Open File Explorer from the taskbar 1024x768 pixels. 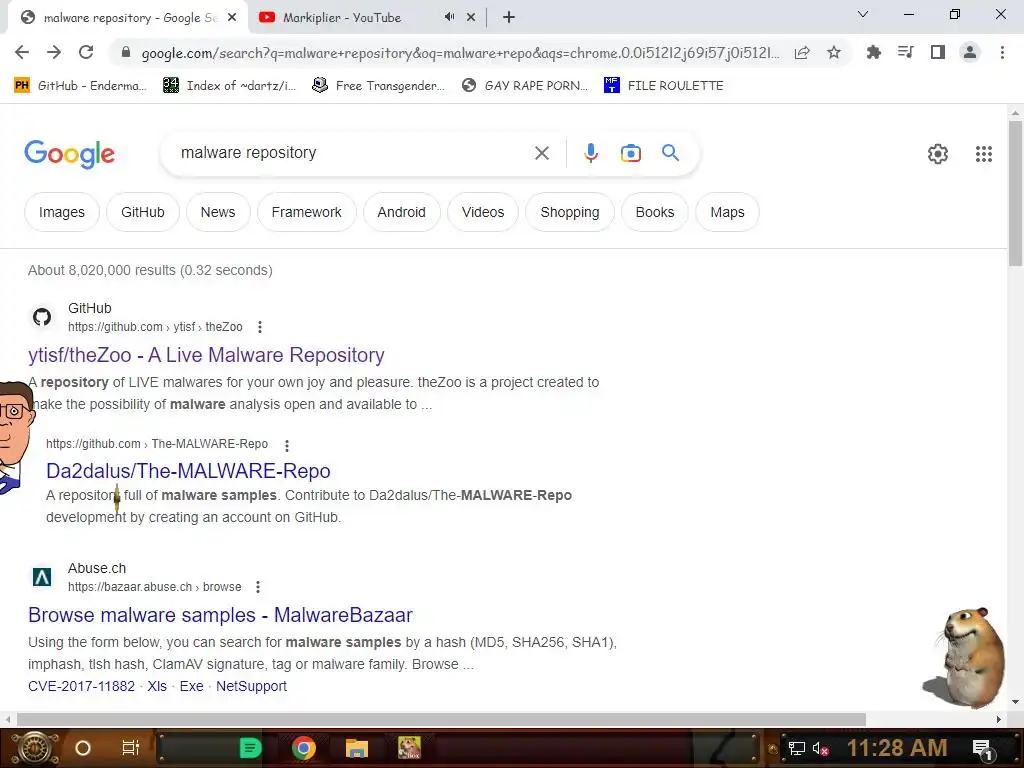pos(357,748)
